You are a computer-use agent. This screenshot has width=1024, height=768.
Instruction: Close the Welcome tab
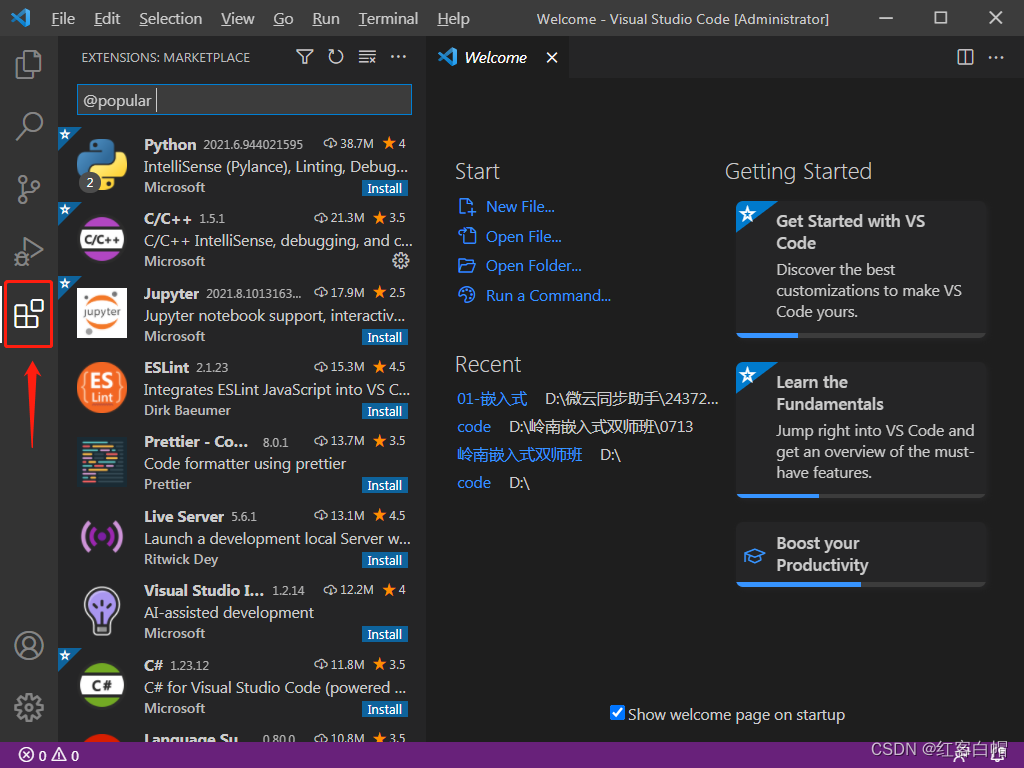click(552, 57)
